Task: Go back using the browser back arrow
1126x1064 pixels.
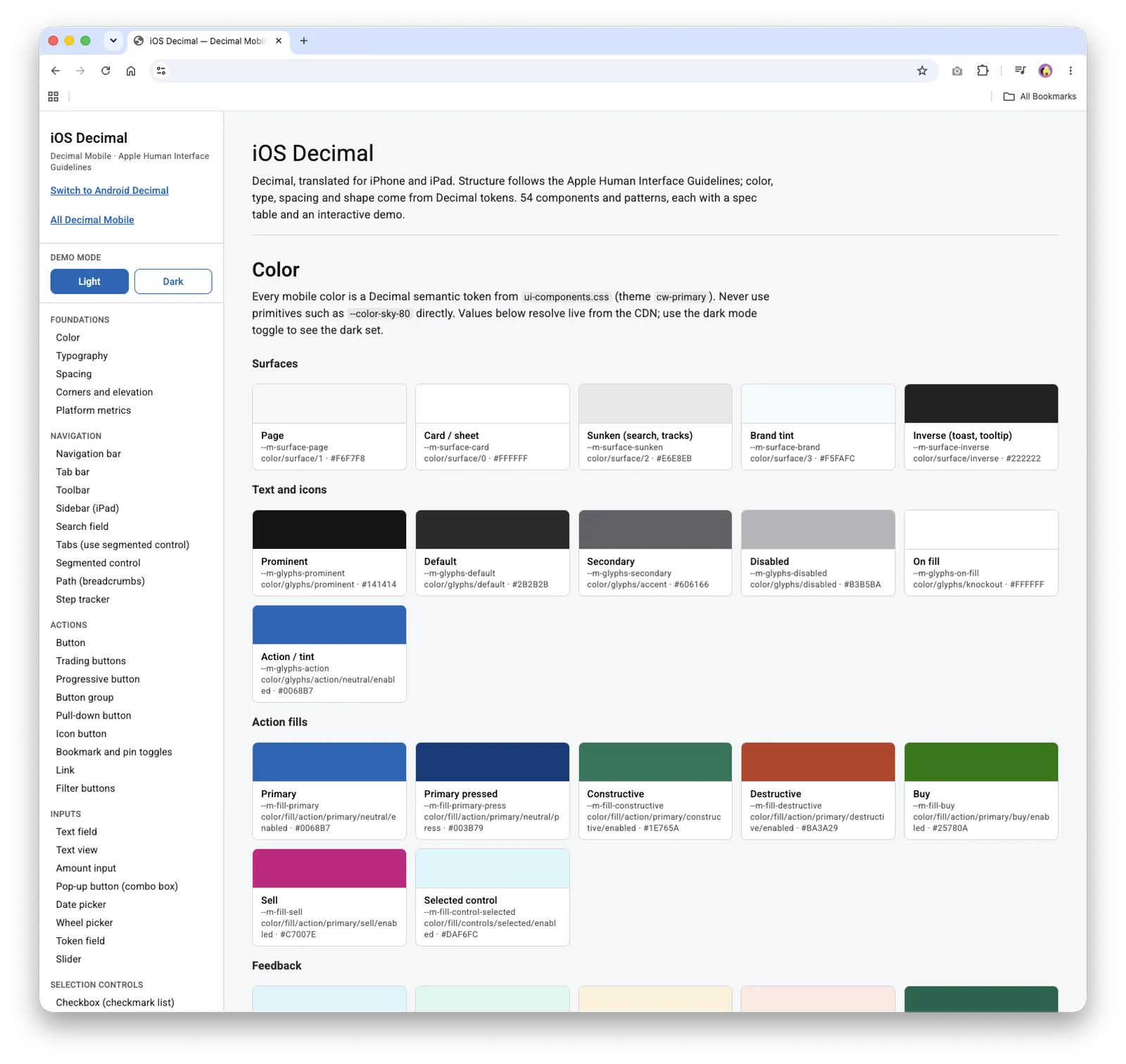Action: click(x=56, y=70)
